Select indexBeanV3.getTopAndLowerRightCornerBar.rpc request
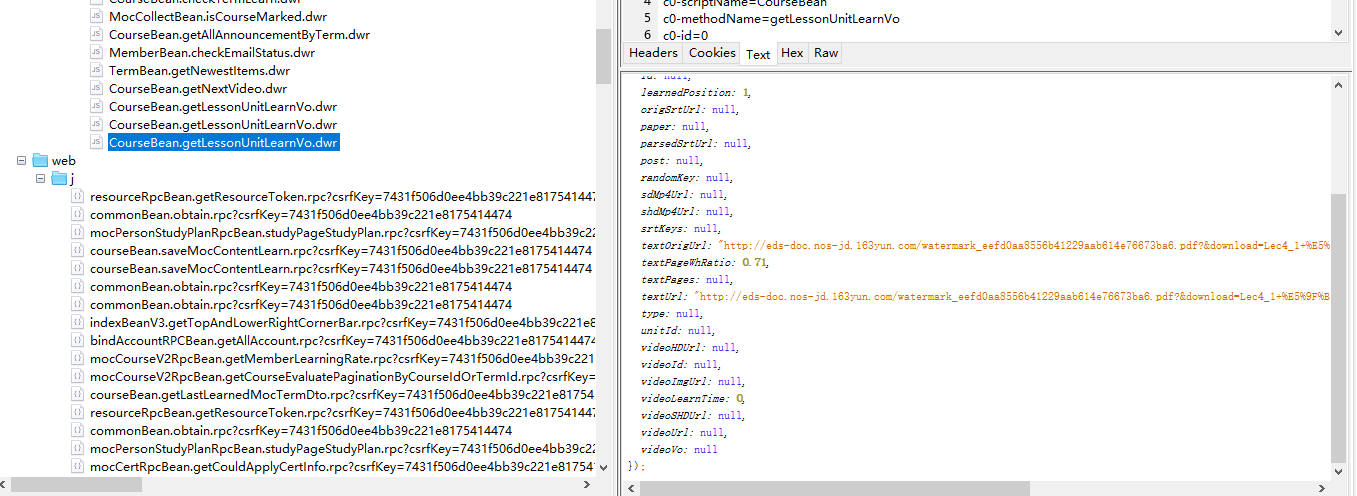 (342, 322)
